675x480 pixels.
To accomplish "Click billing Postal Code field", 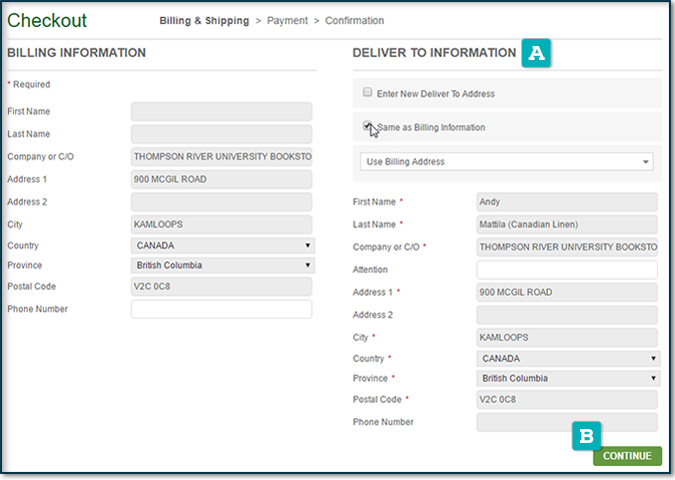I will 221,287.
